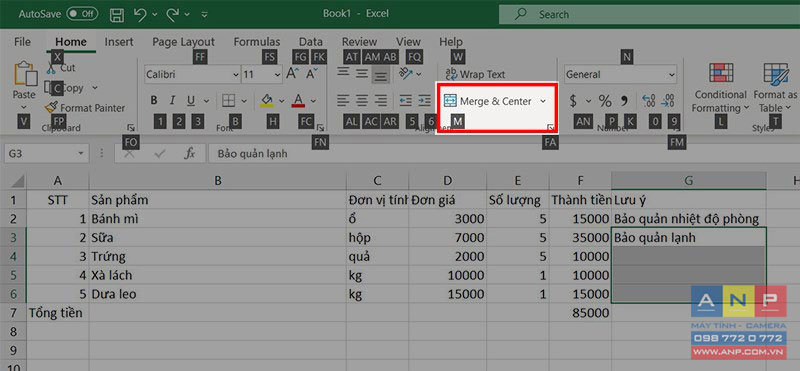Select cell Bảo quản nhiệt độ phòng
The width and height of the screenshot is (800, 371).
(689, 219)
